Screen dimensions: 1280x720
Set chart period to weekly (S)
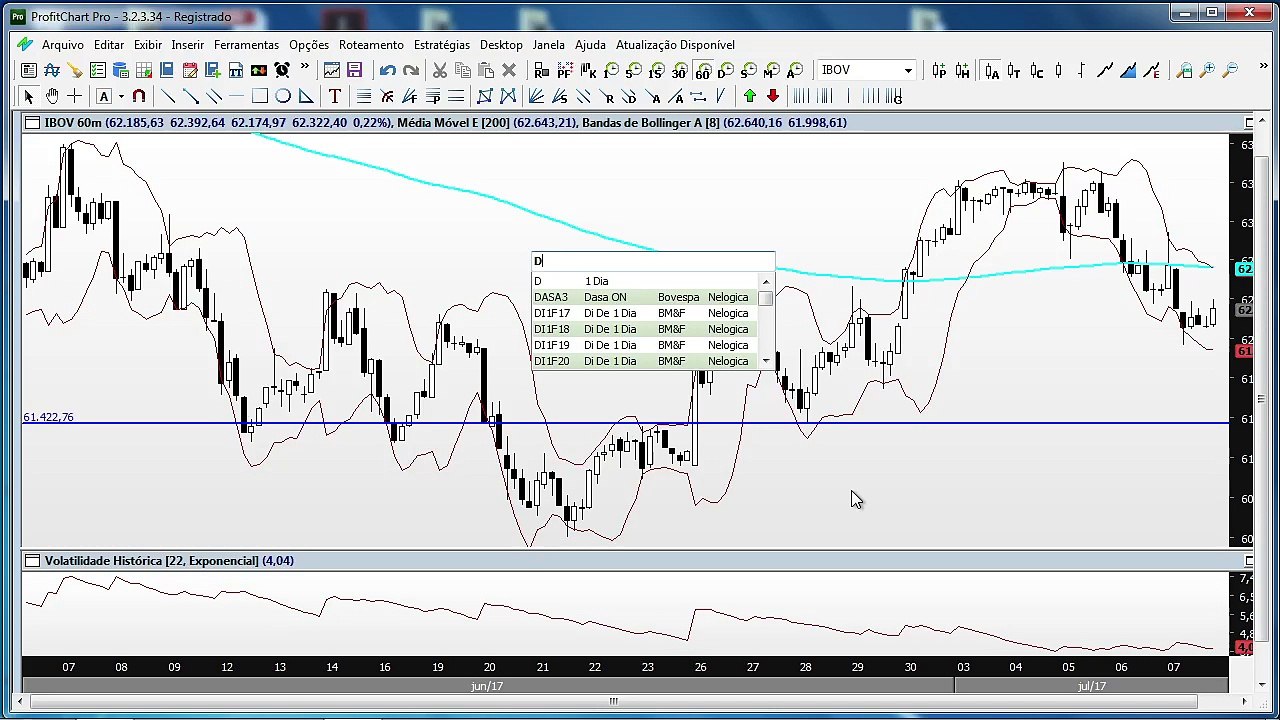(x=748, y=70)
